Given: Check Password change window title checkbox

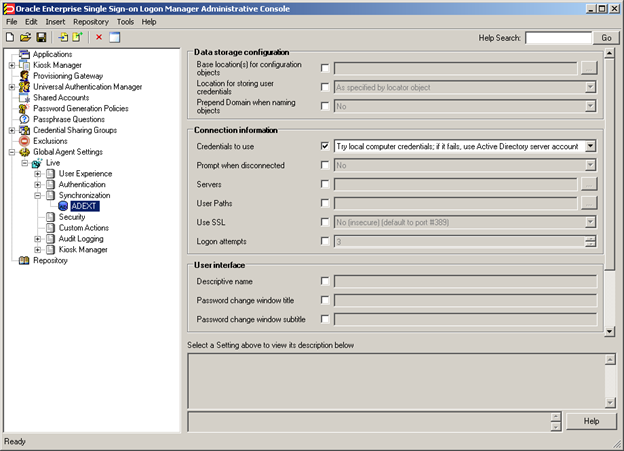Looking at the screenshot, I should pos(325,300).
